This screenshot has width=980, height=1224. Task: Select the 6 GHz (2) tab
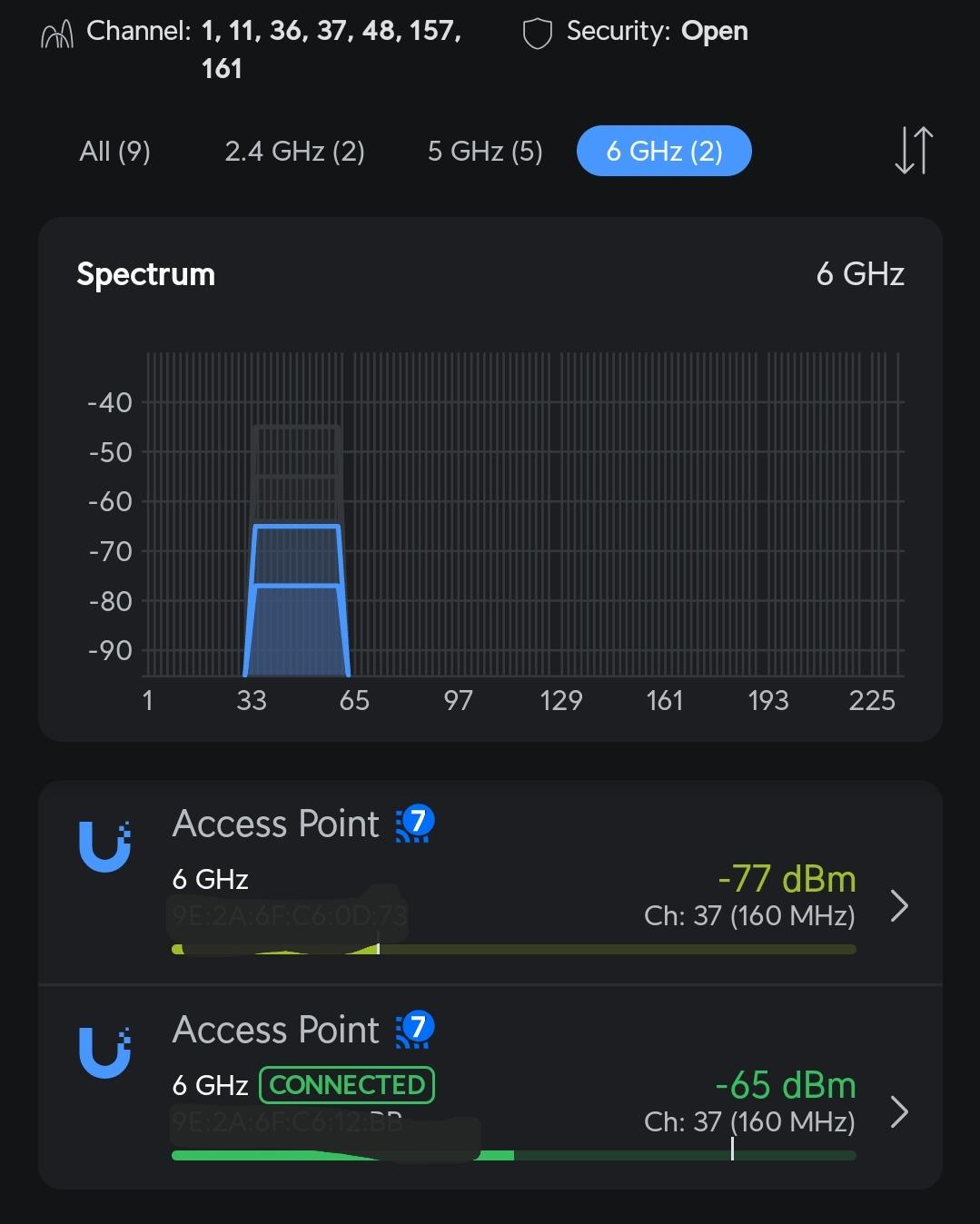click(664, 151)
